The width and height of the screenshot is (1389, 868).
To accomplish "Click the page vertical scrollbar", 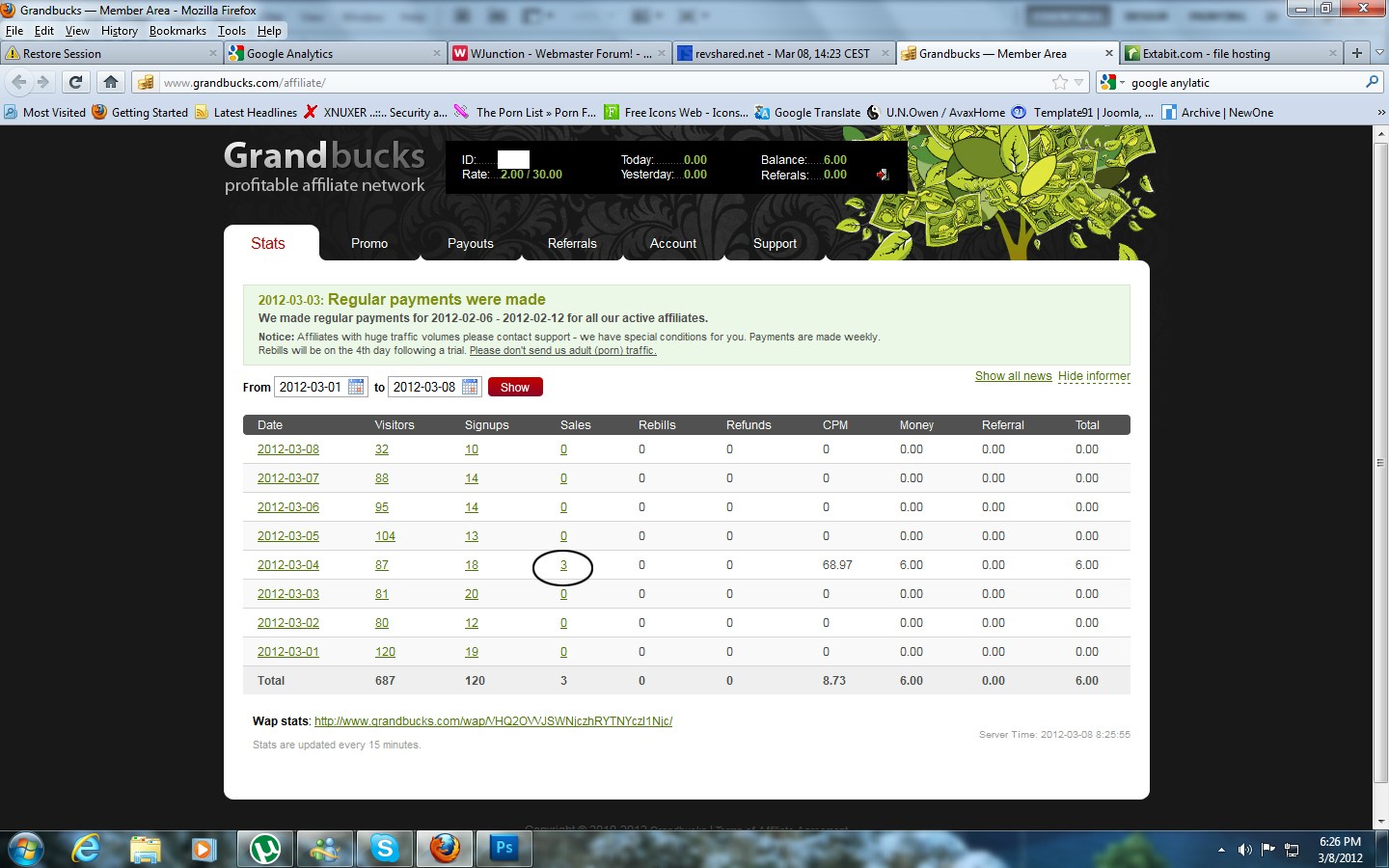I will 1380,463.
